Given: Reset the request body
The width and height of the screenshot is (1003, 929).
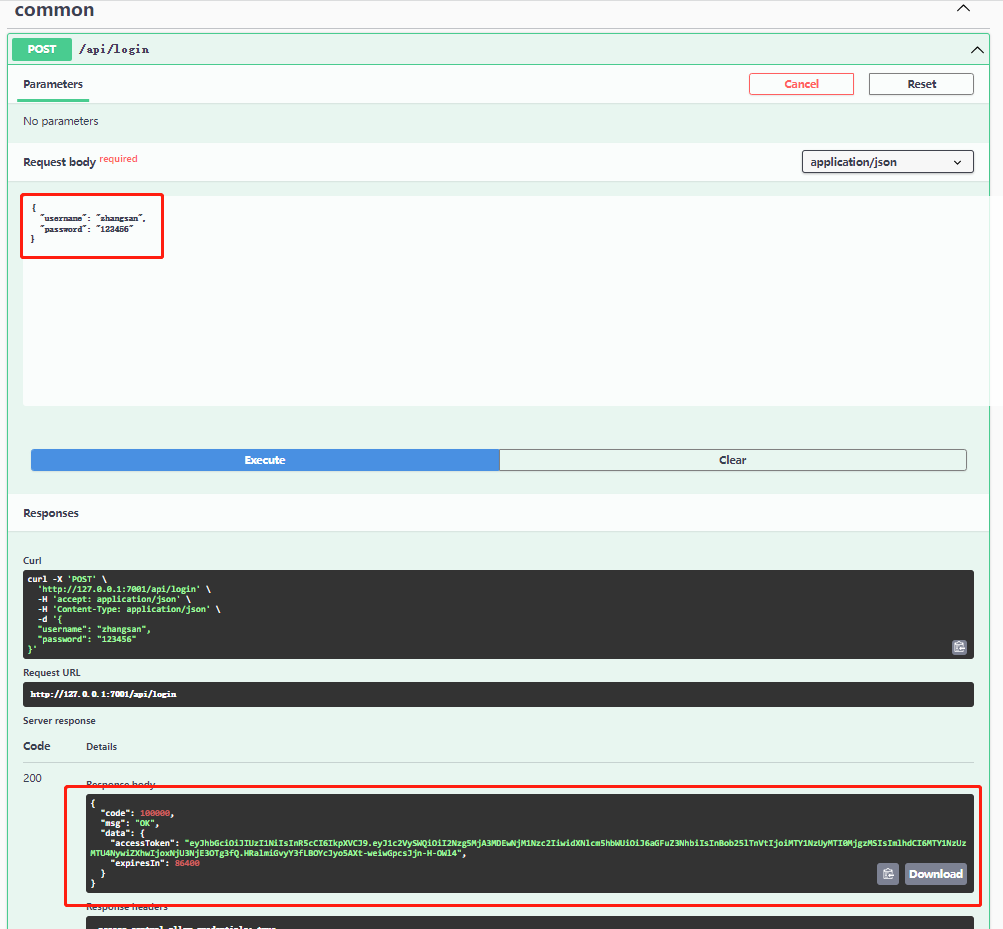Looking at the screenshot, I should click(x=921, y=84).
